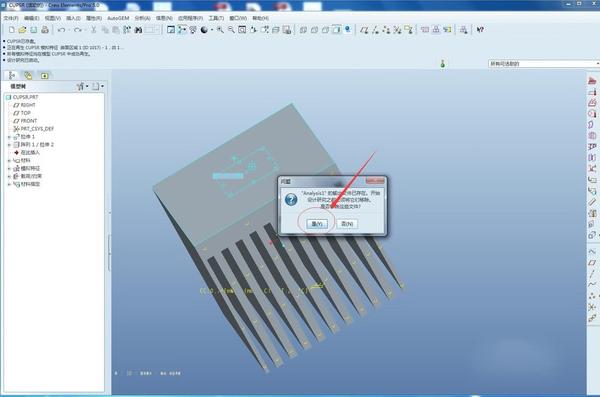This screenshot has width=600, height=397.
Task: Expand the 材料 node
Action: coord(9,160)
